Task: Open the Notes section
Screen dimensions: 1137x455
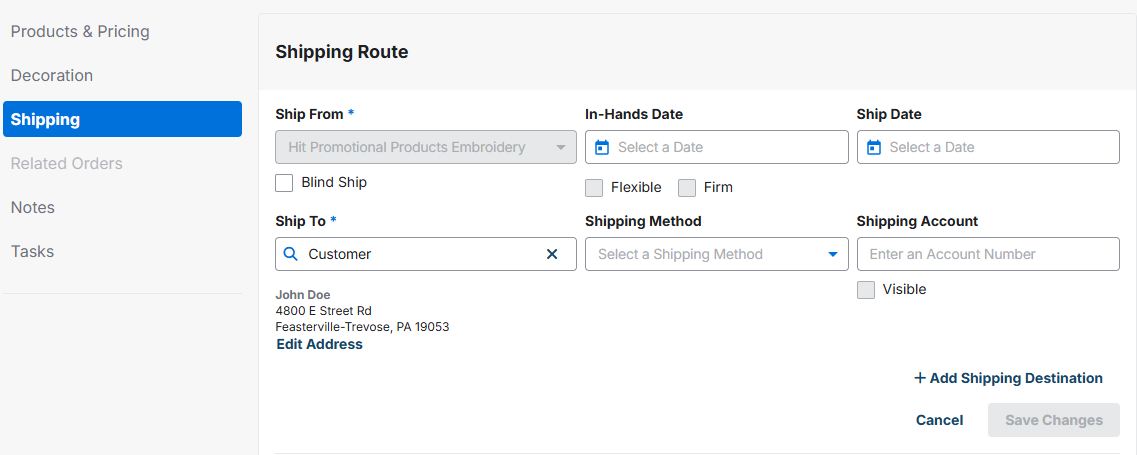Action: [33, 207]
